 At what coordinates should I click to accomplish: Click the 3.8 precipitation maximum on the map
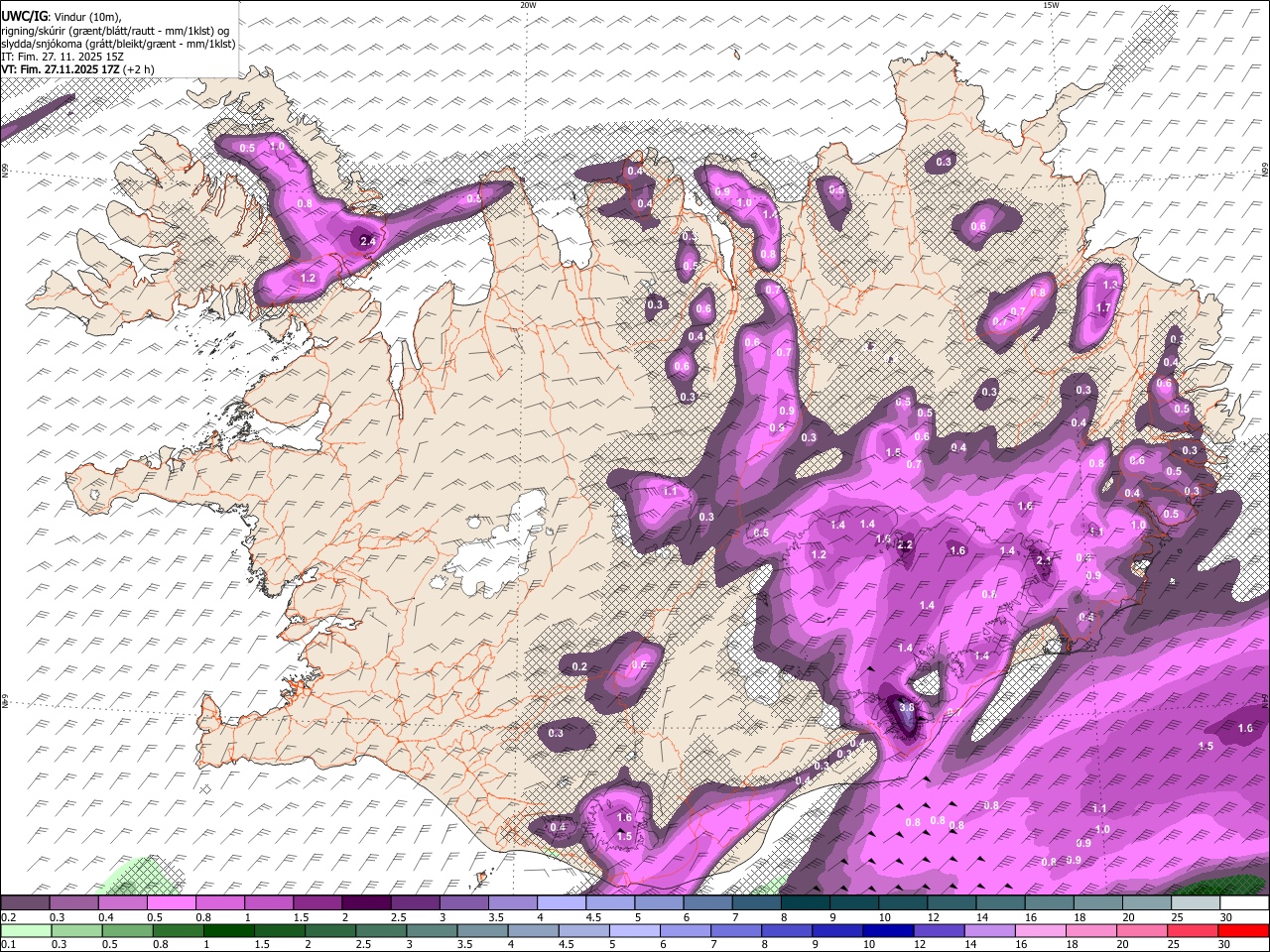point(907,707)
